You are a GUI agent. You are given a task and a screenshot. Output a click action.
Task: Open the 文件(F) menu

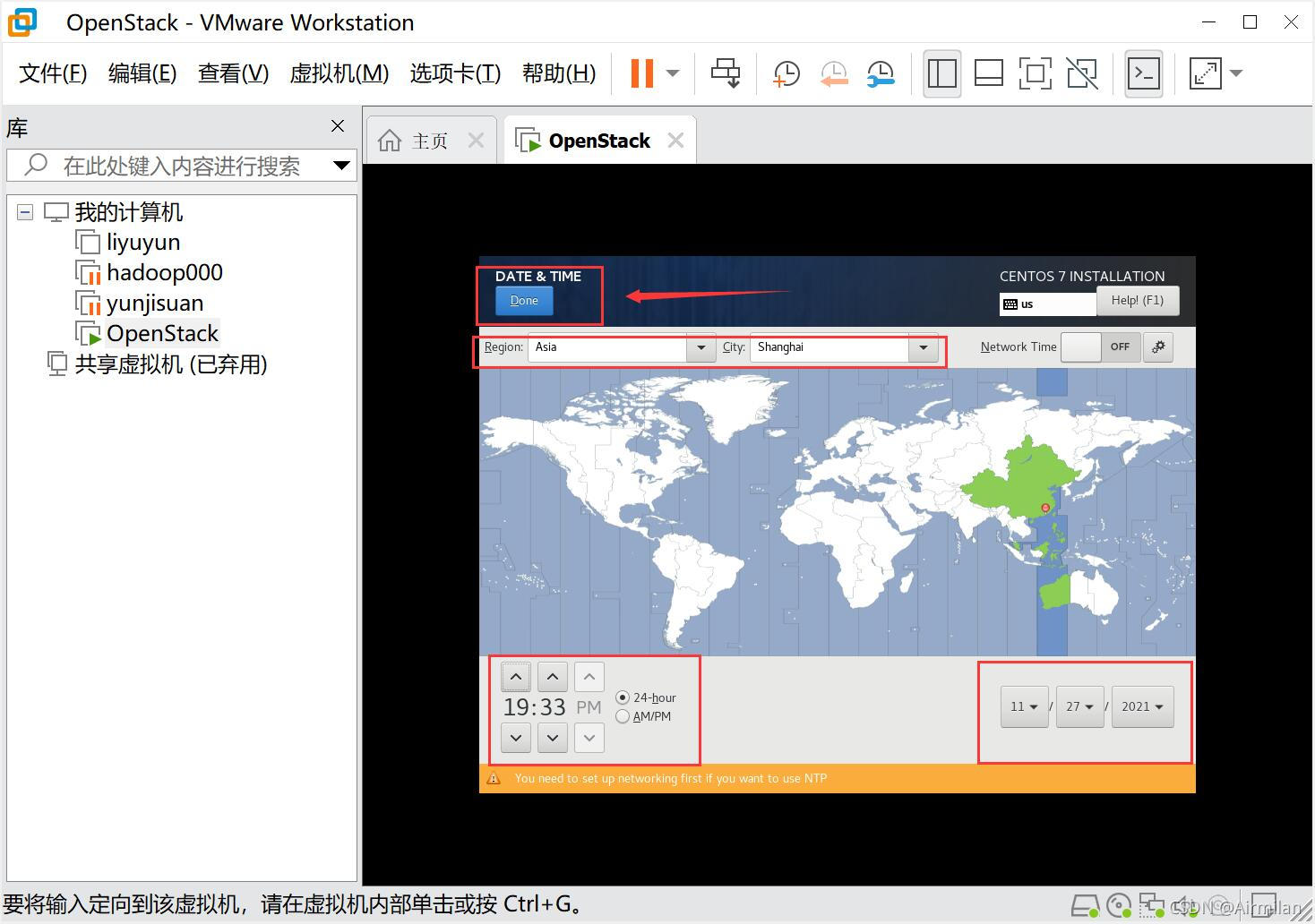pos(53,73)
